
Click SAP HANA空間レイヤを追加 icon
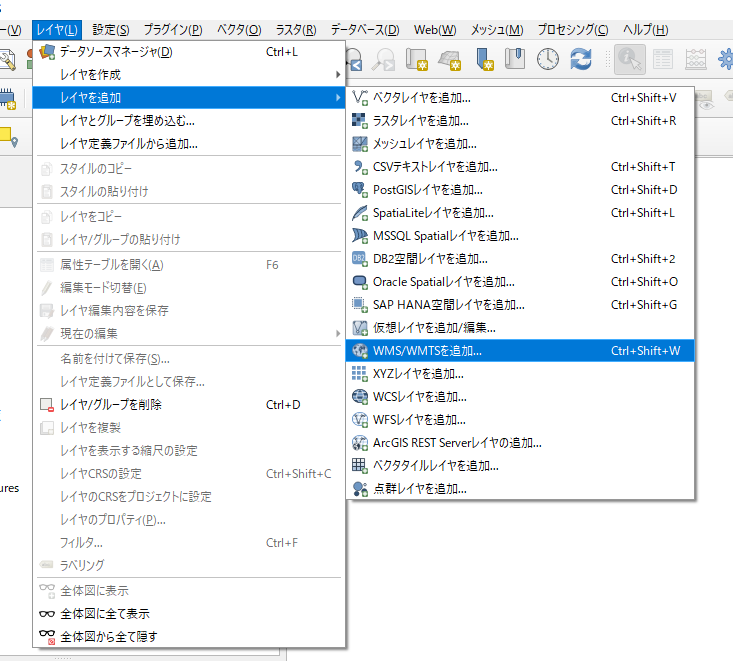[359, 305]
